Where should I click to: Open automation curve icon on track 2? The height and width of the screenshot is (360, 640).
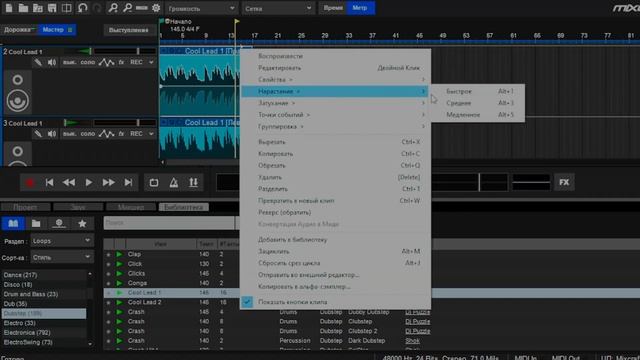[x=107, y=62]
